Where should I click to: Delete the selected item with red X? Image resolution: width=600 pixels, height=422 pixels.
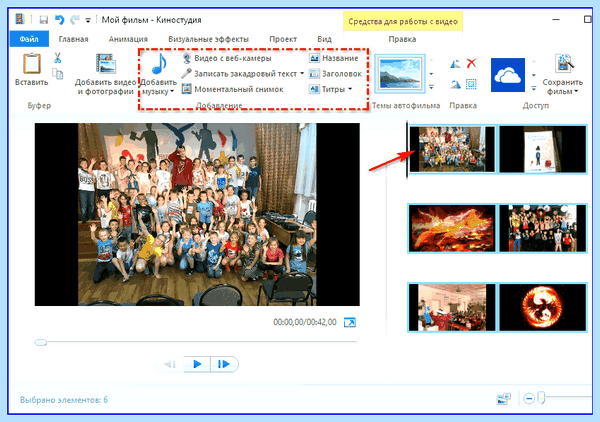click(471, 63)
